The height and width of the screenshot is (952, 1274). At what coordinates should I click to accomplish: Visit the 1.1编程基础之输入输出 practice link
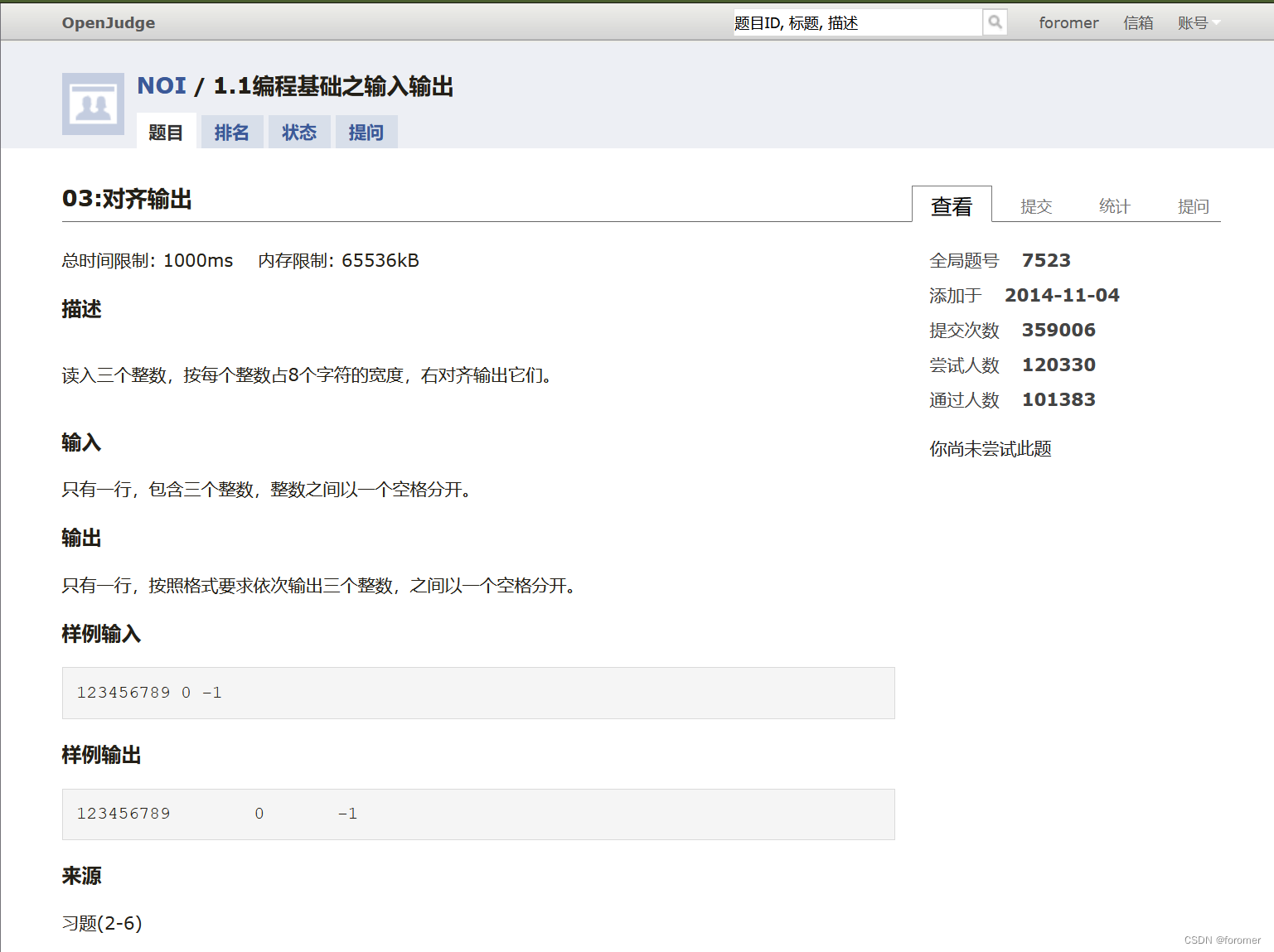click(332, 87)
